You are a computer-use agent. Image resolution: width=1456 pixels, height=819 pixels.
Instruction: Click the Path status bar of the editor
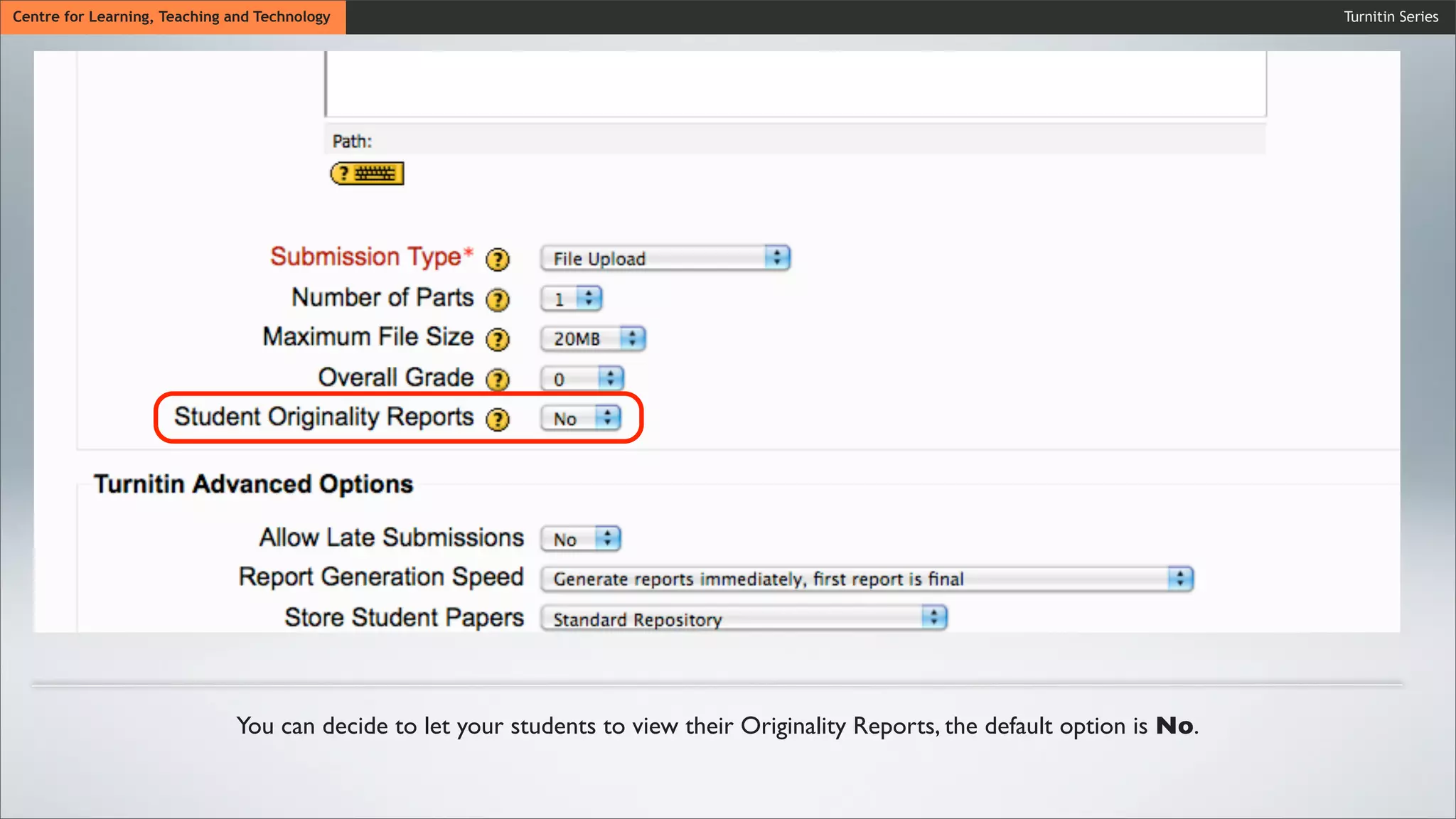795,141
